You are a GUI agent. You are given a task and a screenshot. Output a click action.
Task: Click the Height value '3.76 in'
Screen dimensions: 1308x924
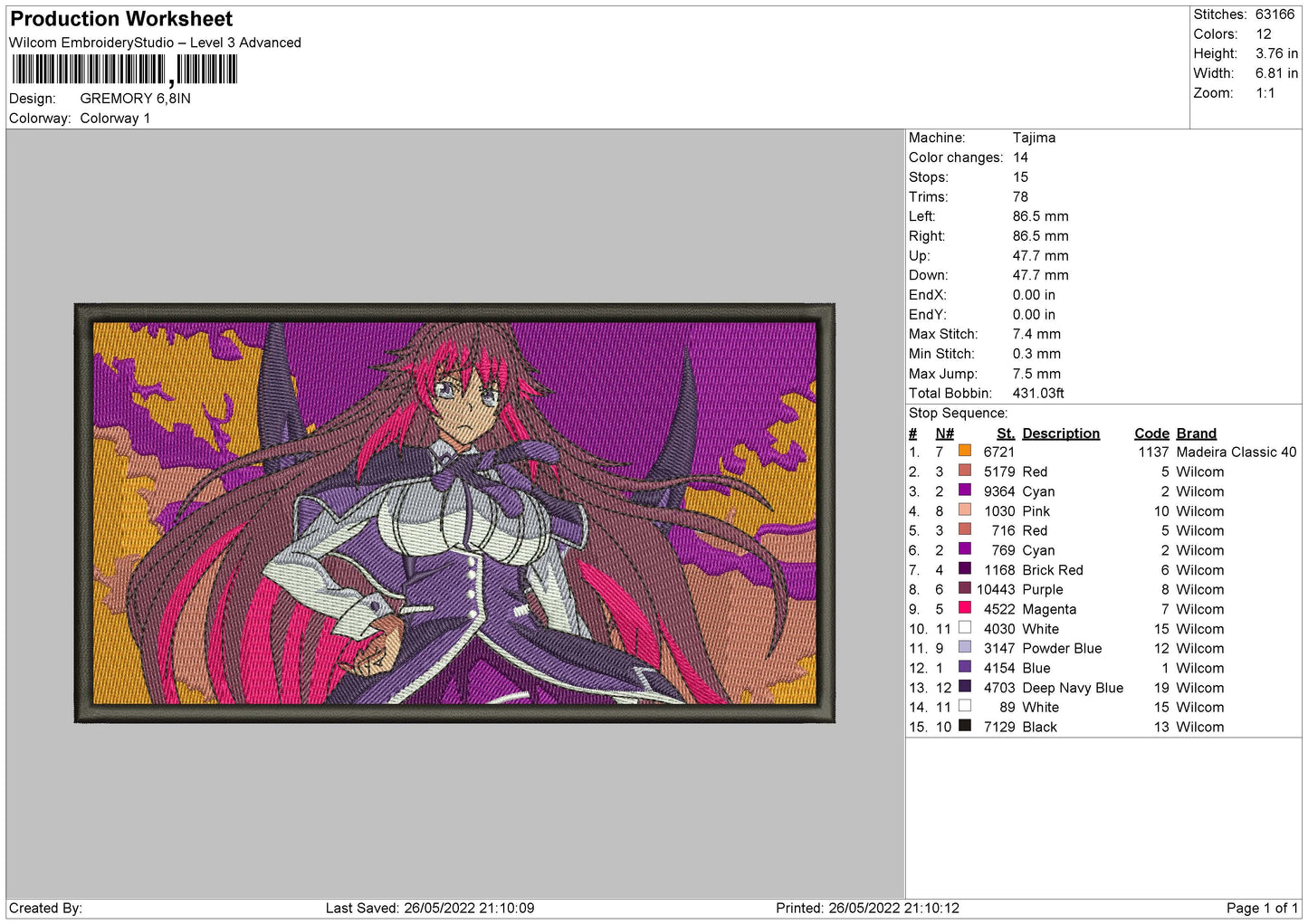coord(1276,54)
